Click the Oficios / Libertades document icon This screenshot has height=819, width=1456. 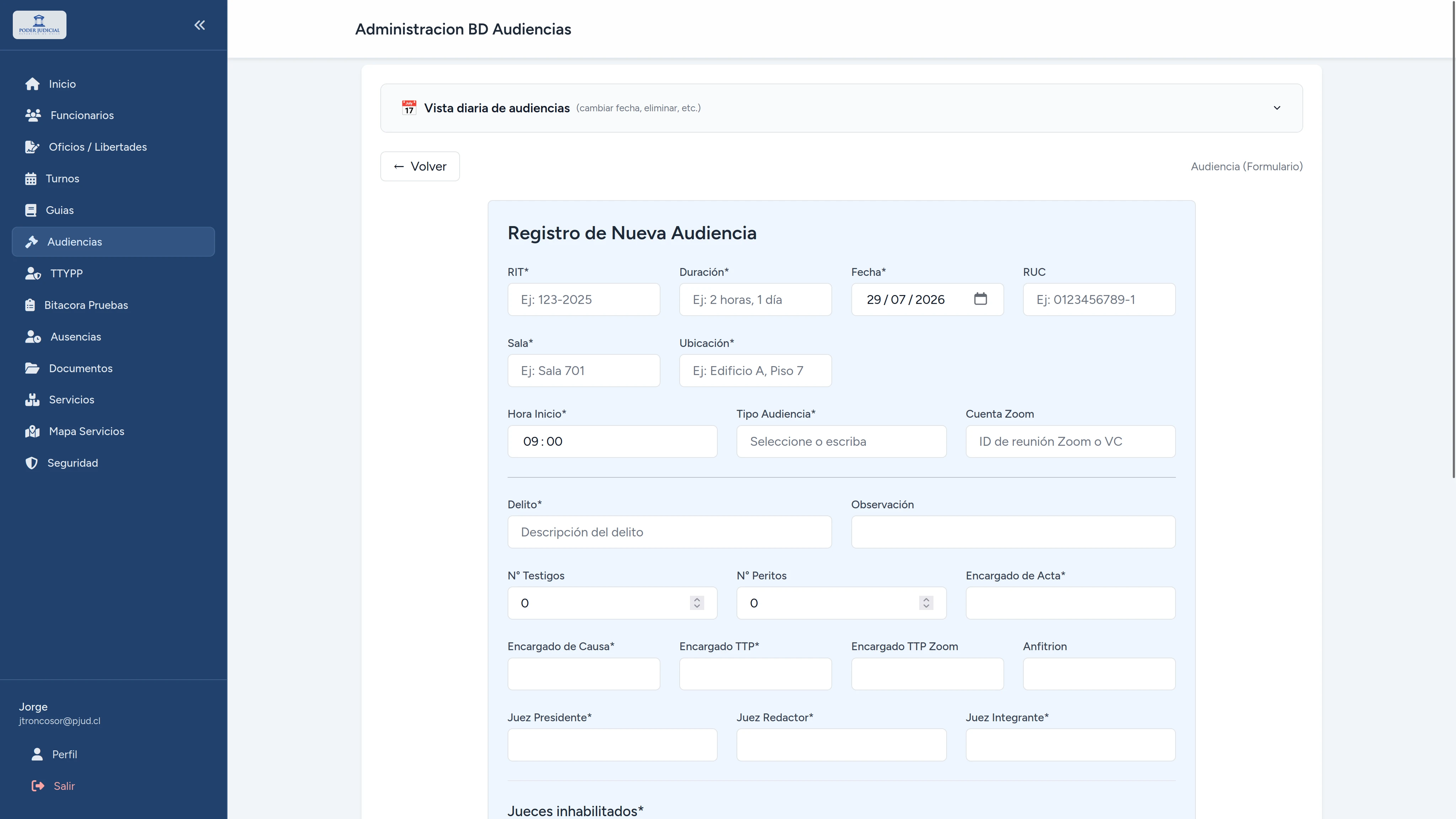pyautogui.click(x=32, y=147)
